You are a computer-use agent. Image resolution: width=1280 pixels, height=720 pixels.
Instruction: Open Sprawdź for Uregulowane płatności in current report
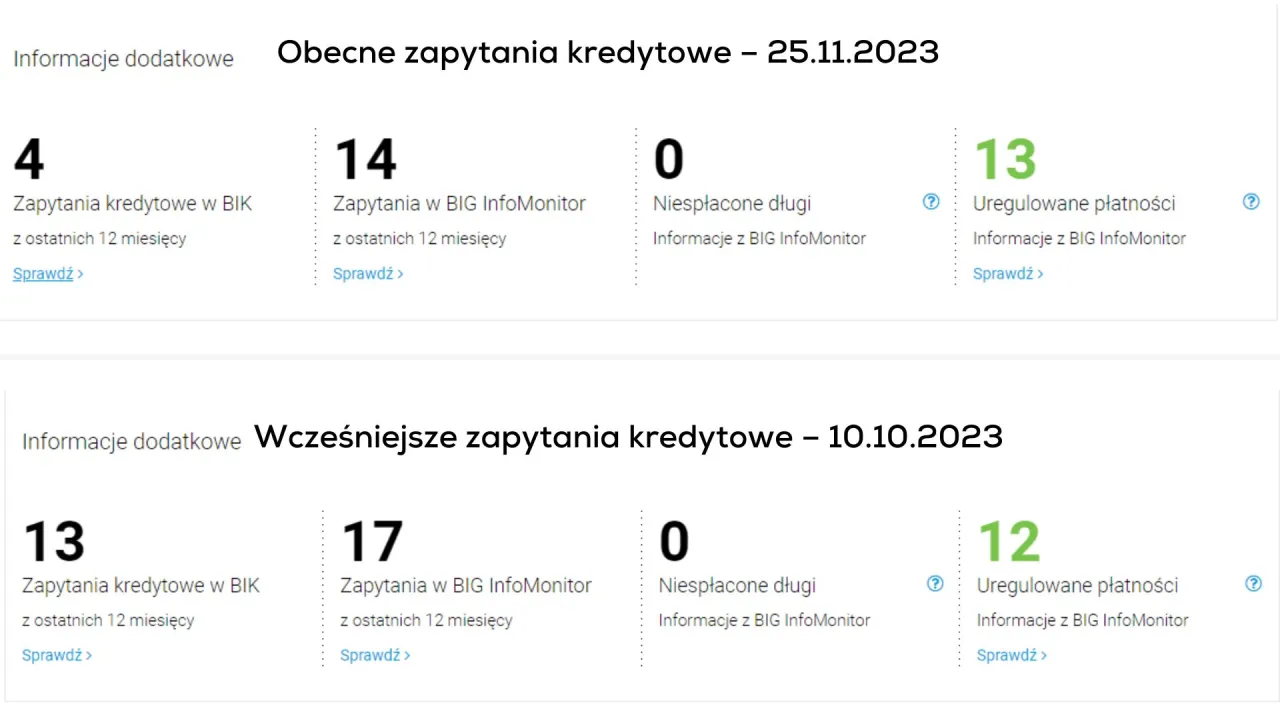[x=1000, y=273]
